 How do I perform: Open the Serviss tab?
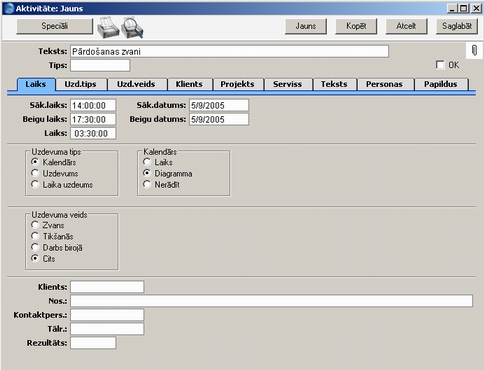click(287, 84)
